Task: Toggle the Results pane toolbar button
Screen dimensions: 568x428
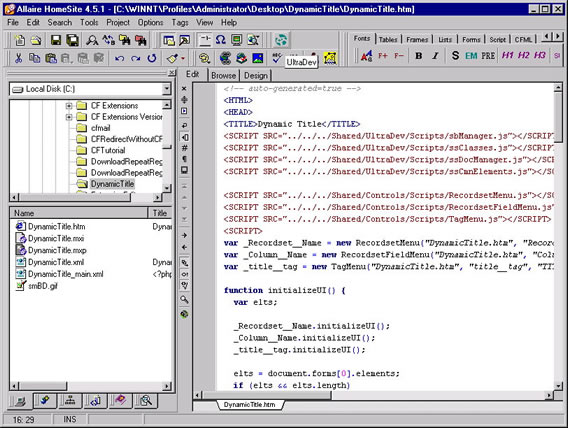Action: pos(184,40)
